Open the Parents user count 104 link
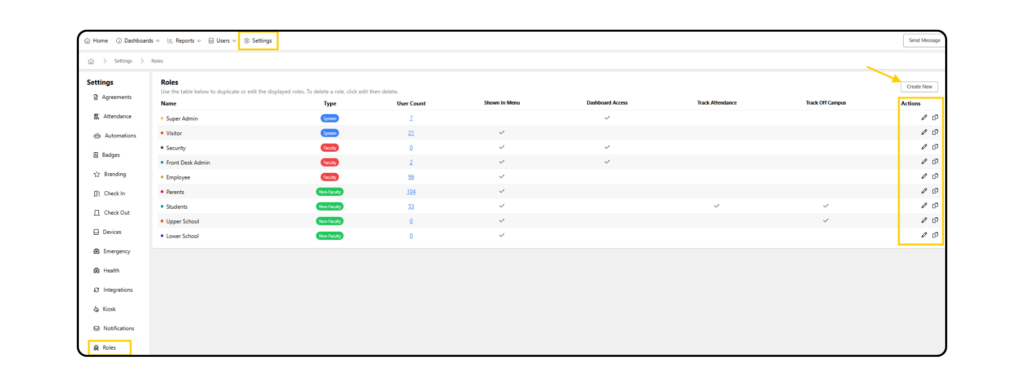Viewport: 1024px width, 386px height. point(411,191)
